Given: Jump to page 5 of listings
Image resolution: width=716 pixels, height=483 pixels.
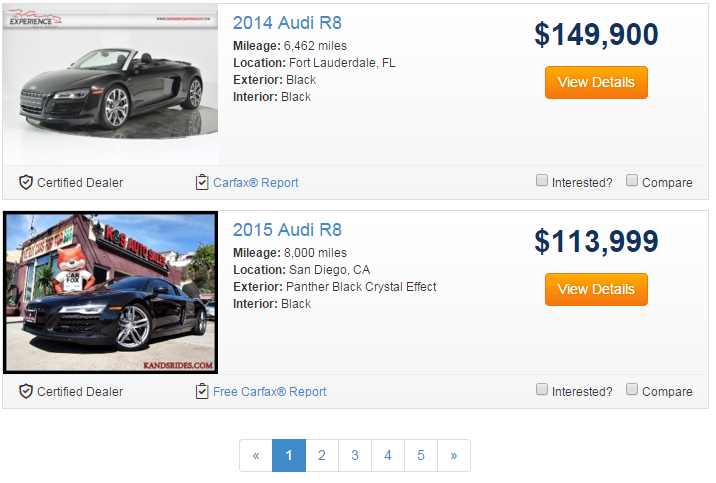Looking at the screenshot, I should (x=421, y=455).
